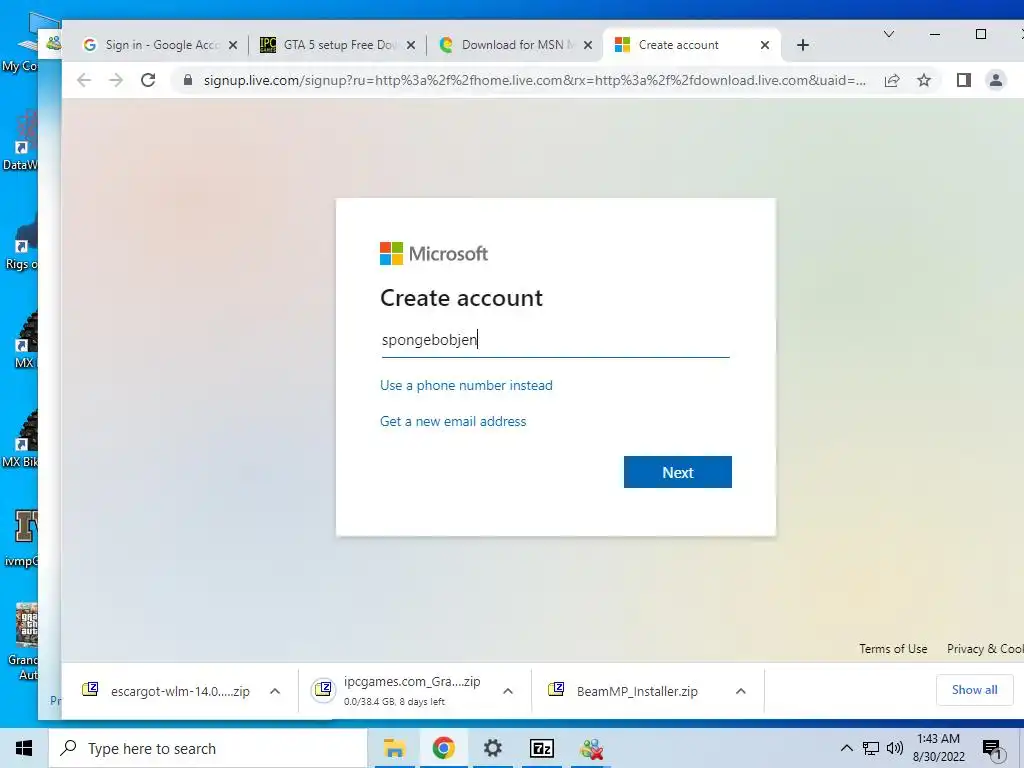This screenshot has width=1024, height=768.
Task: Select the Rigs desktop shortcut
Action: (21, 243)
